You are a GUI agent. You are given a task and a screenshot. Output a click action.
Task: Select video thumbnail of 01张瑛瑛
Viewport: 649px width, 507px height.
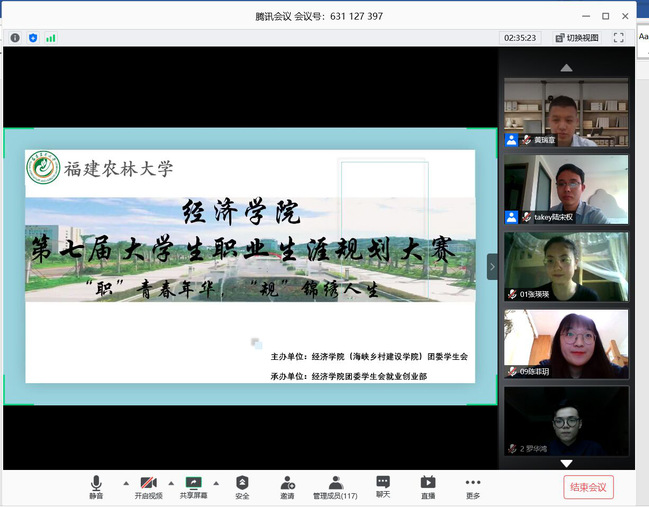[x=566, y=266]
